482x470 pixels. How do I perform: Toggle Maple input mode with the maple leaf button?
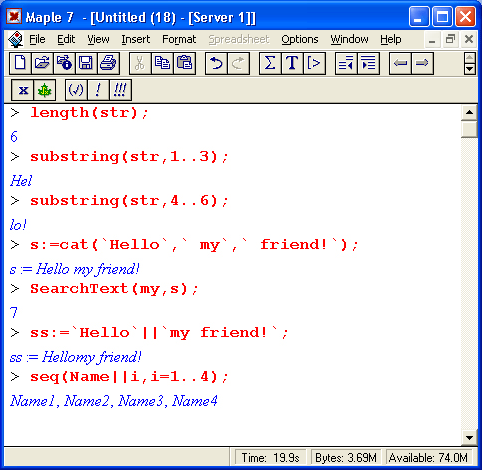coord(44,90)
